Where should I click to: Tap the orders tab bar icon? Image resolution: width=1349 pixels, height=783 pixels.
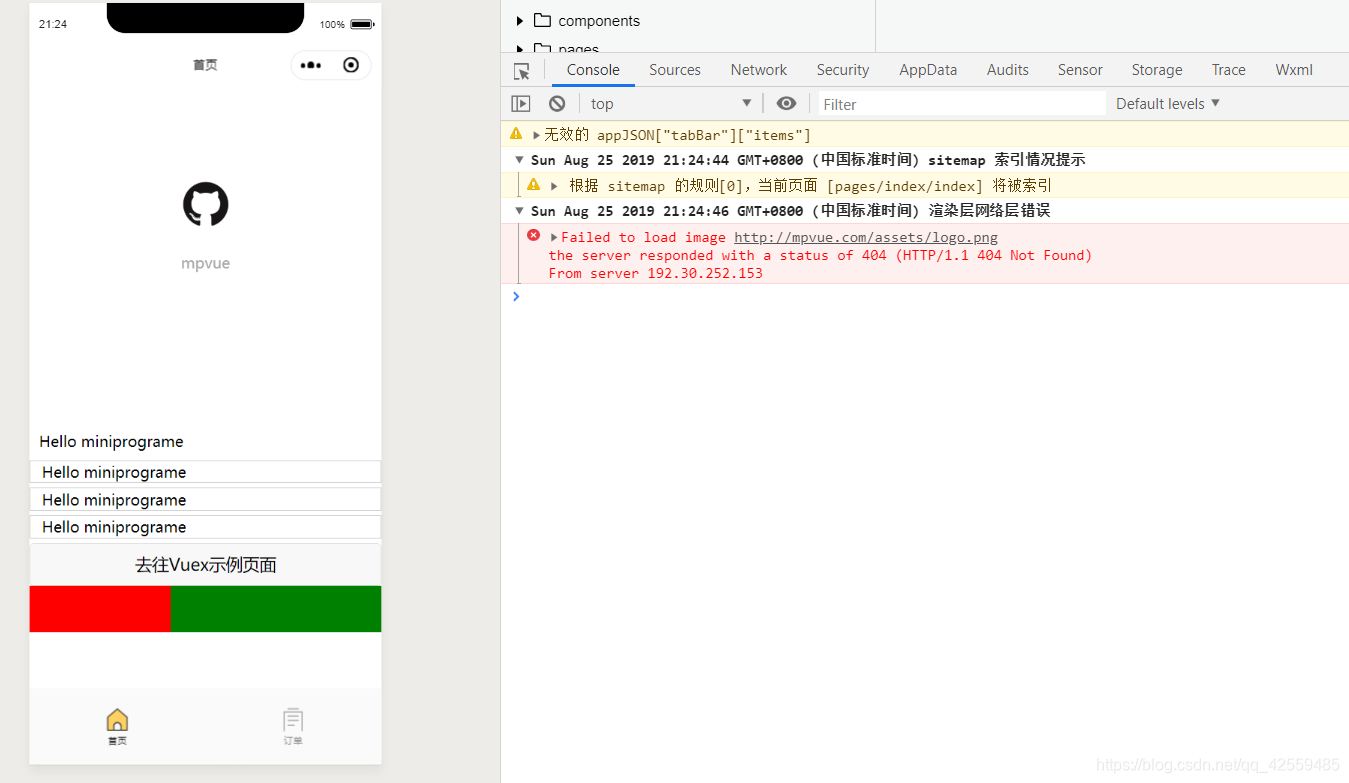click(293, 720)
